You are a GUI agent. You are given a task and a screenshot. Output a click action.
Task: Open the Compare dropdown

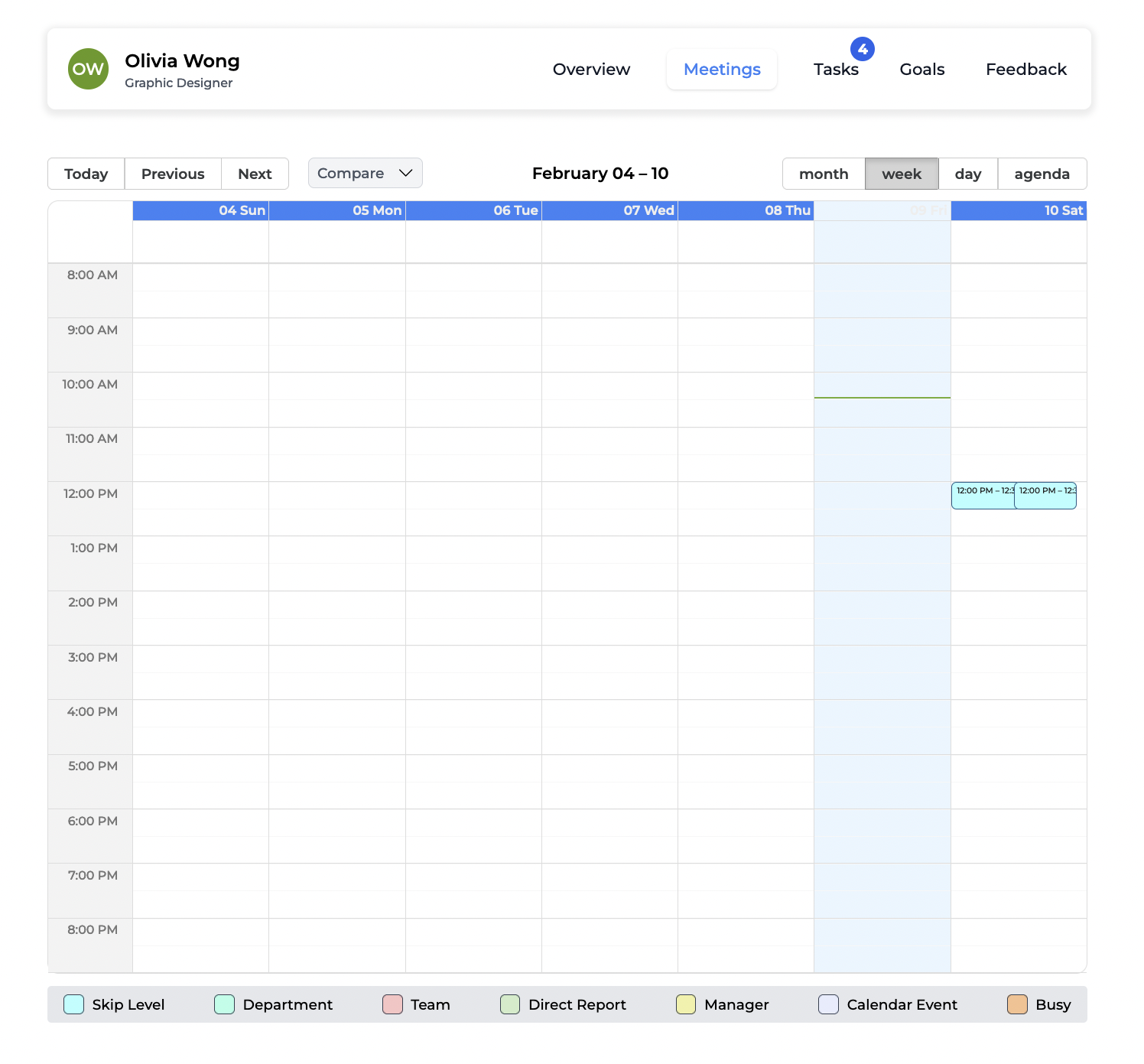(x=365, y=174)
